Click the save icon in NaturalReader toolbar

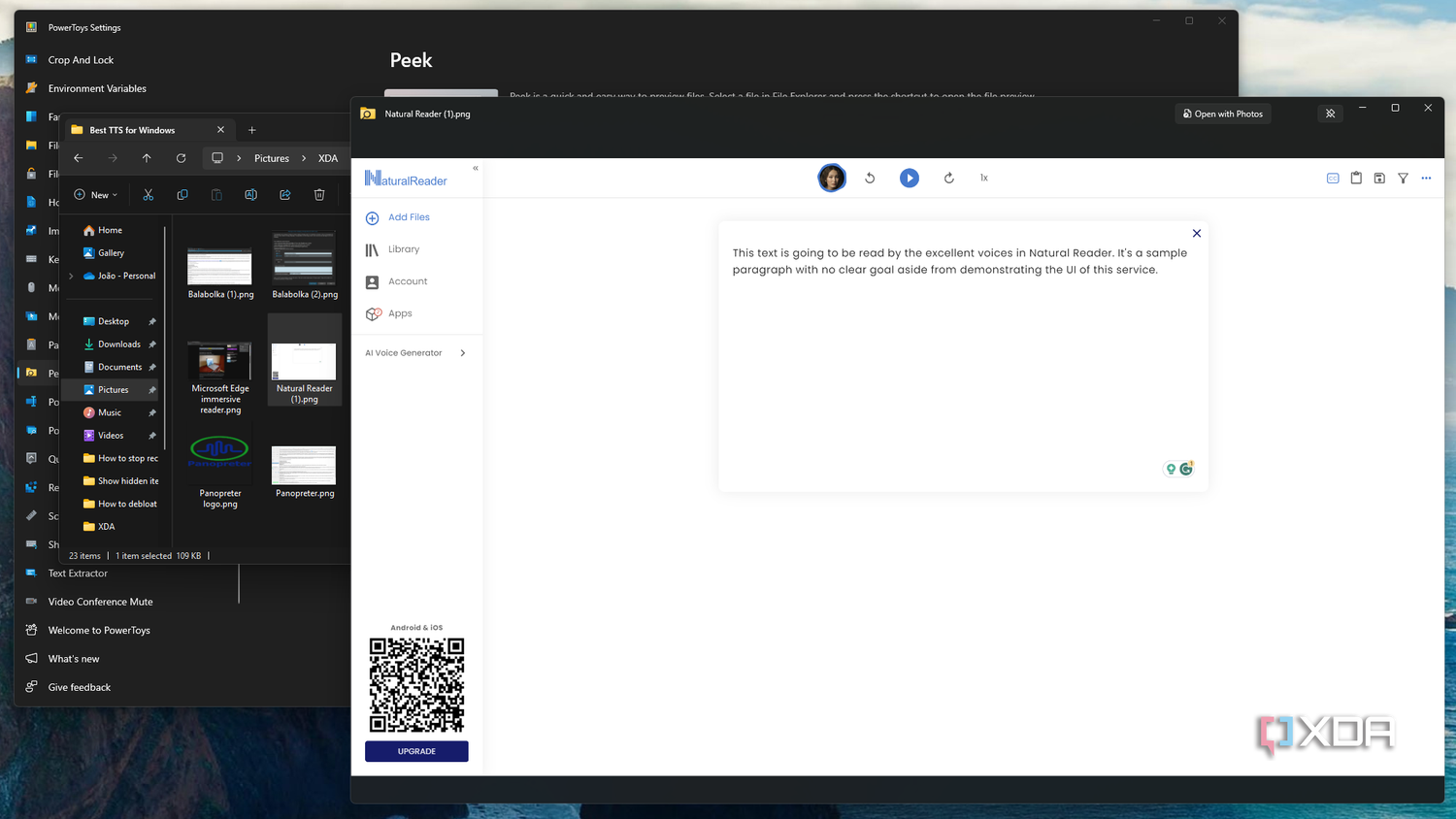click(x=1379, y=178)
